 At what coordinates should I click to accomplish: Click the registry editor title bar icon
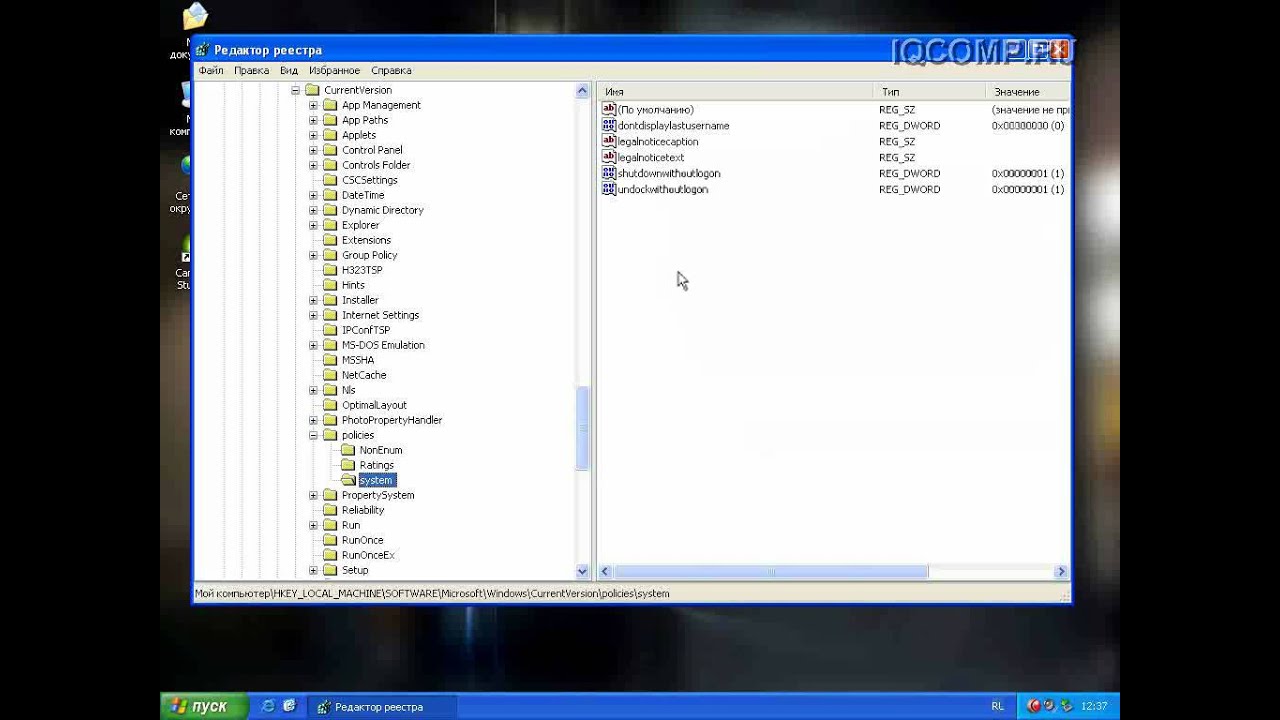click(203, 50)
